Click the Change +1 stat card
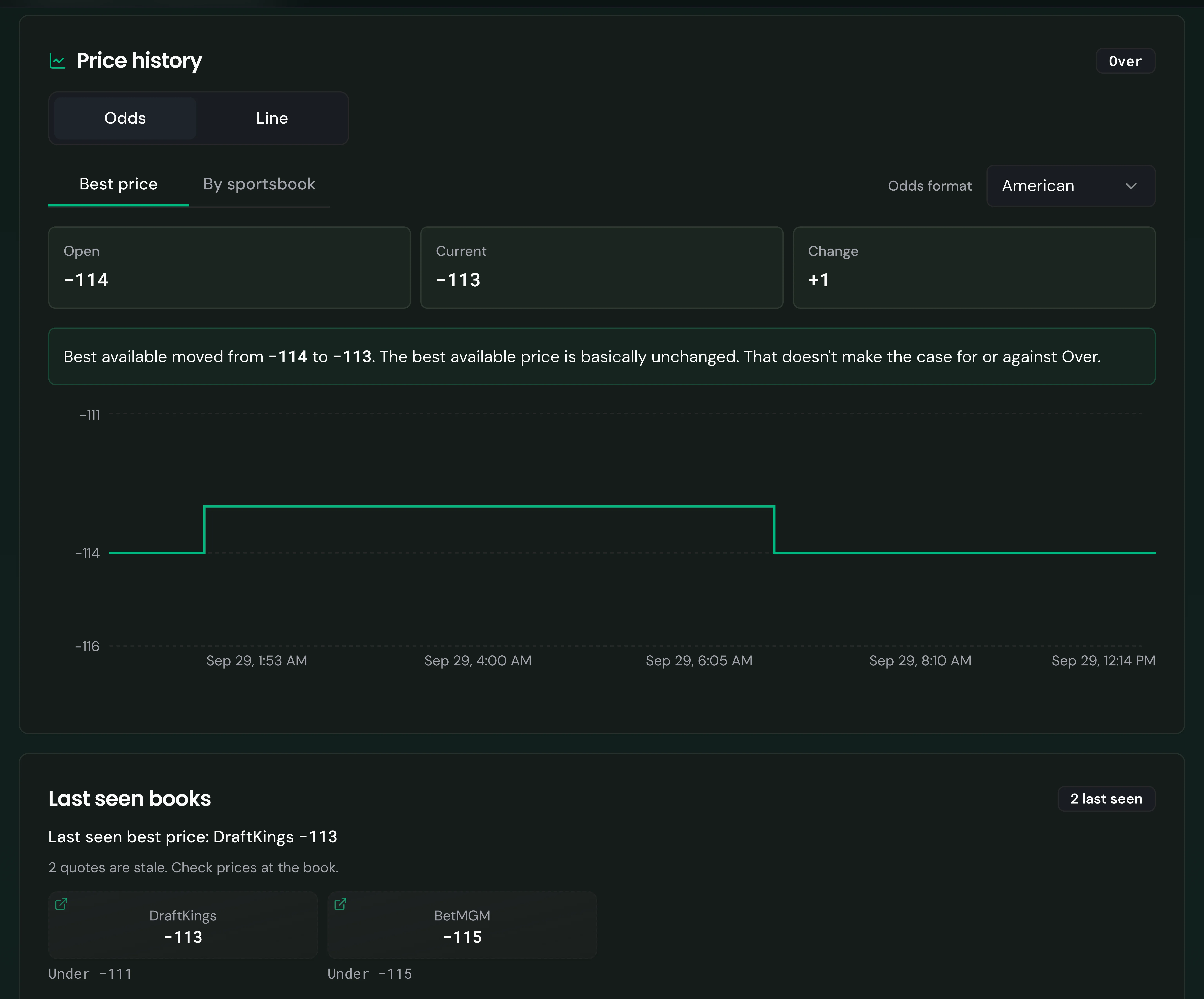The image size is (1204, 999). 974,268
